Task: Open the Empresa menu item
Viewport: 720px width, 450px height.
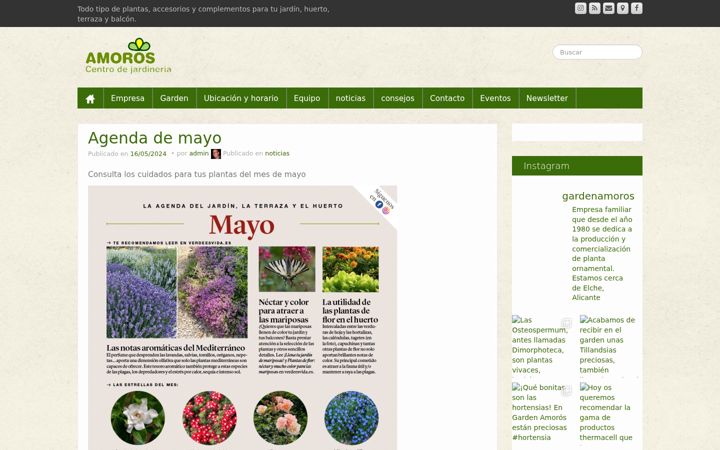Action: [x=128, y=98]
